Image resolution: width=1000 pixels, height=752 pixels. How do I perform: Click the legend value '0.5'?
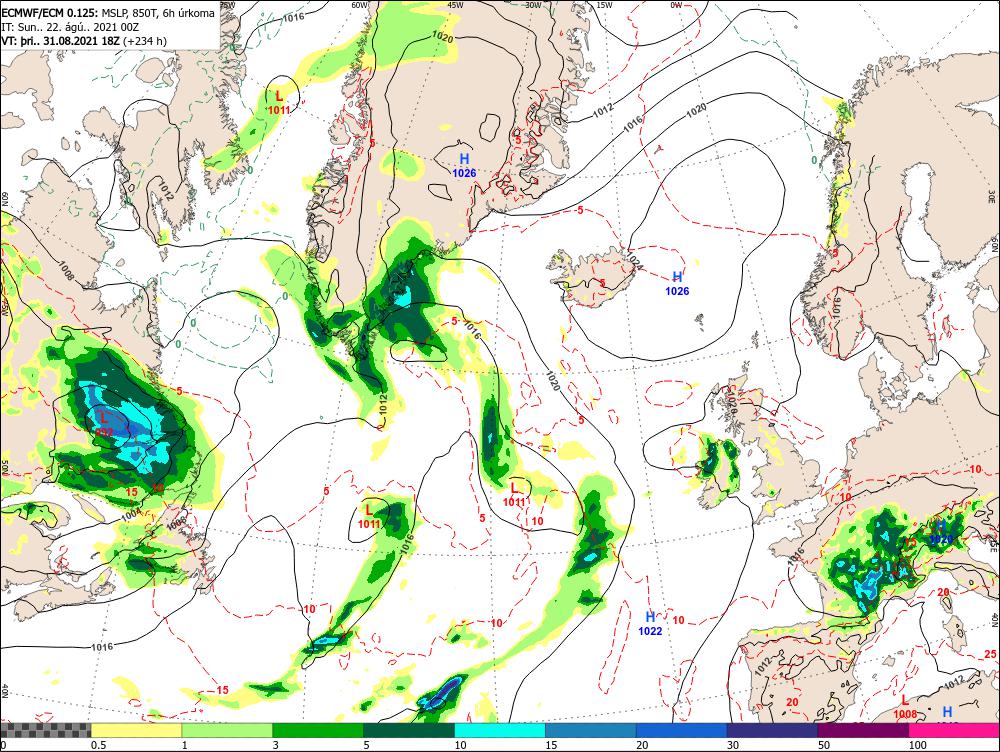point(98,745)
